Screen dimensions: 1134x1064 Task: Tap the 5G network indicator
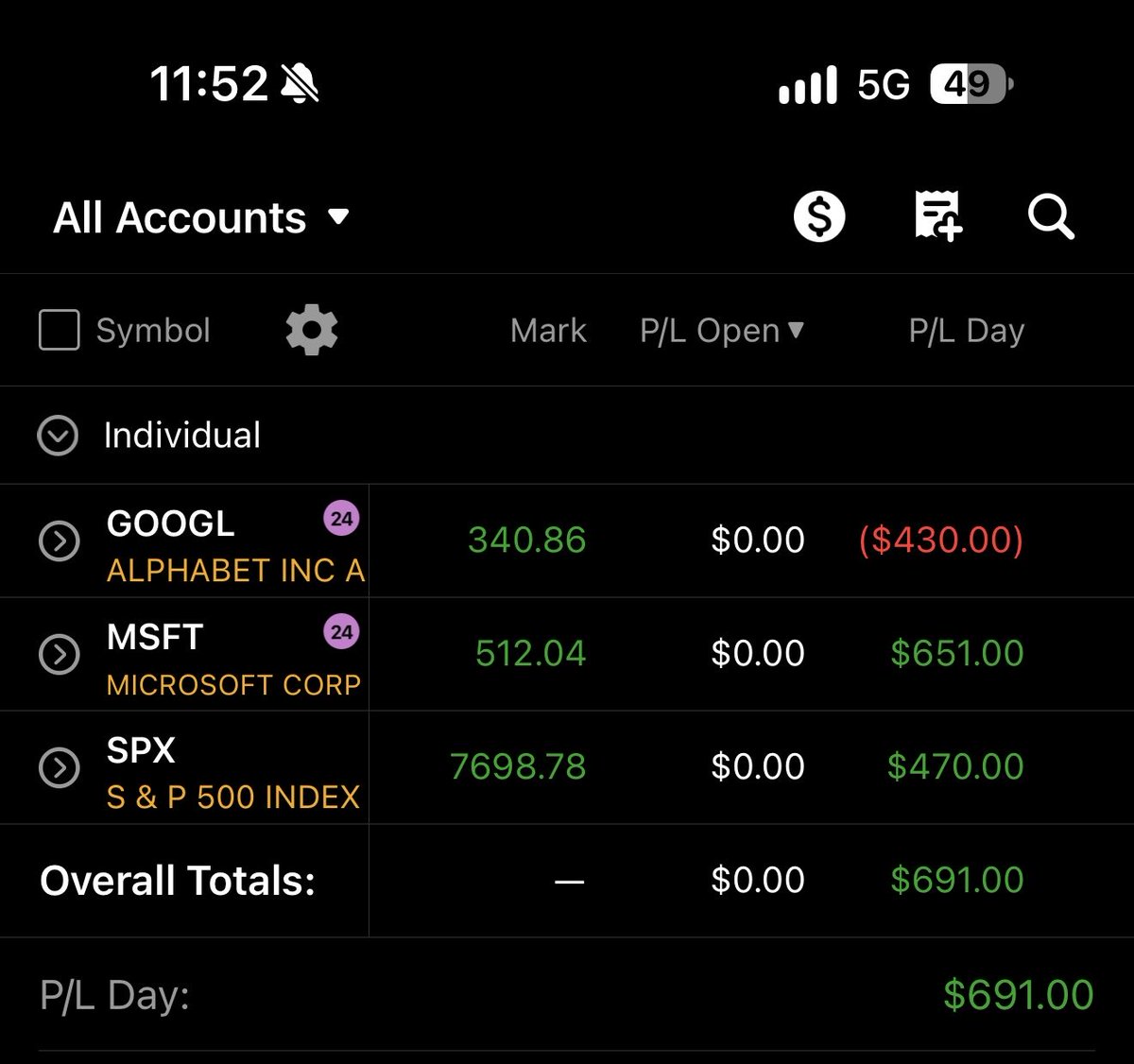(884, 85)
